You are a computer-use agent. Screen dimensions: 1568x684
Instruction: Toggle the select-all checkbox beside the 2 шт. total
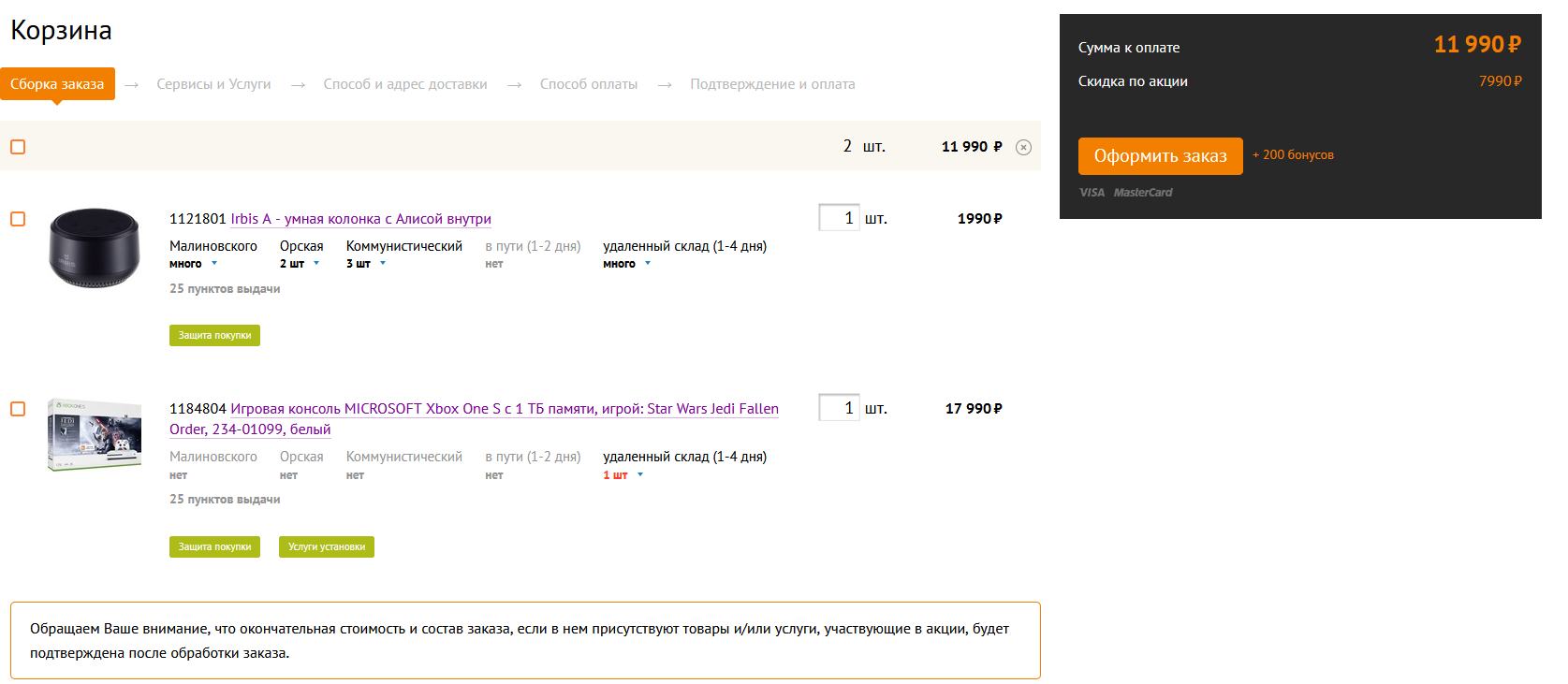[18, 147]
